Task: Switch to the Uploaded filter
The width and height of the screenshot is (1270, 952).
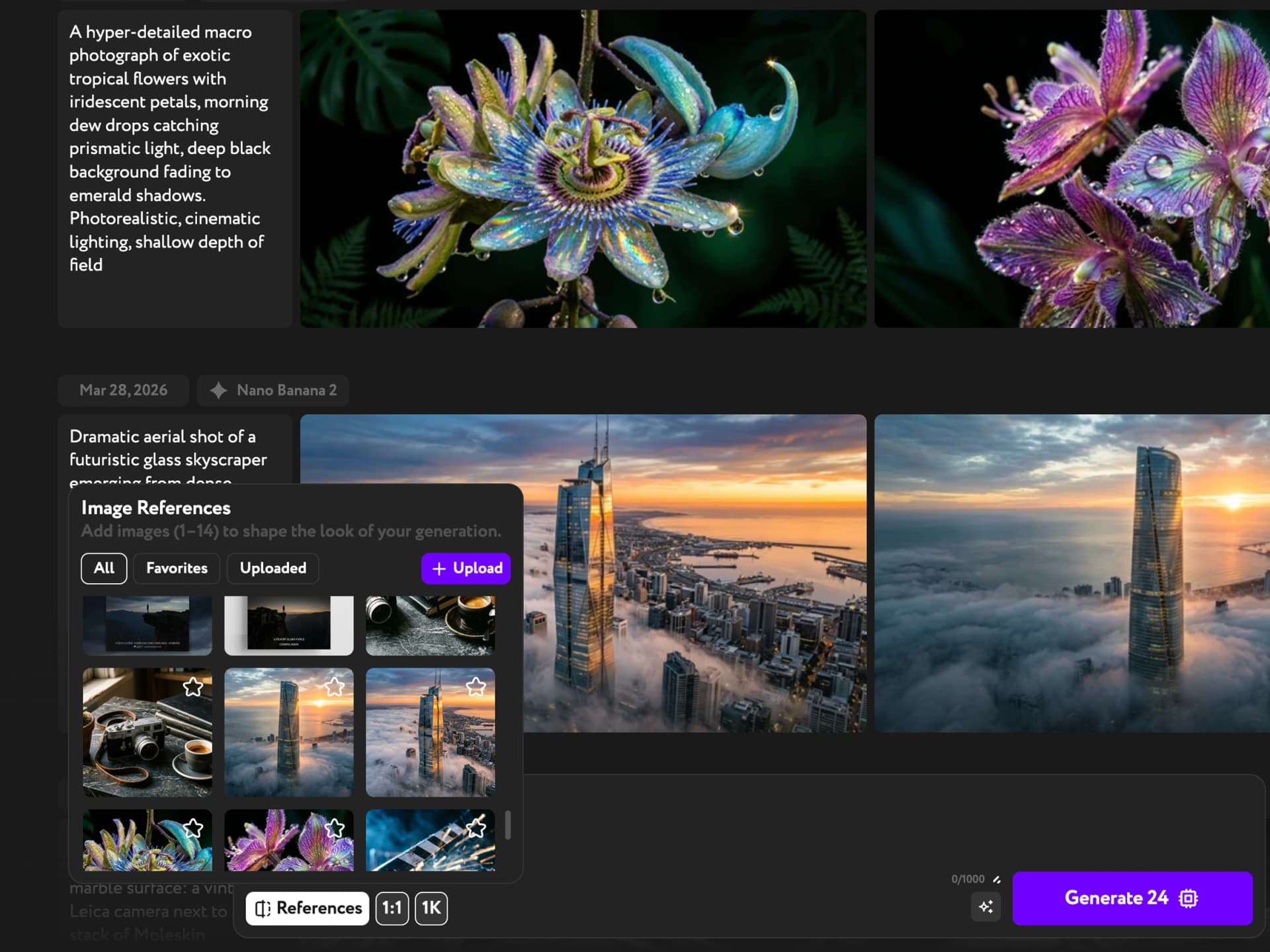Action: point(273,568)
